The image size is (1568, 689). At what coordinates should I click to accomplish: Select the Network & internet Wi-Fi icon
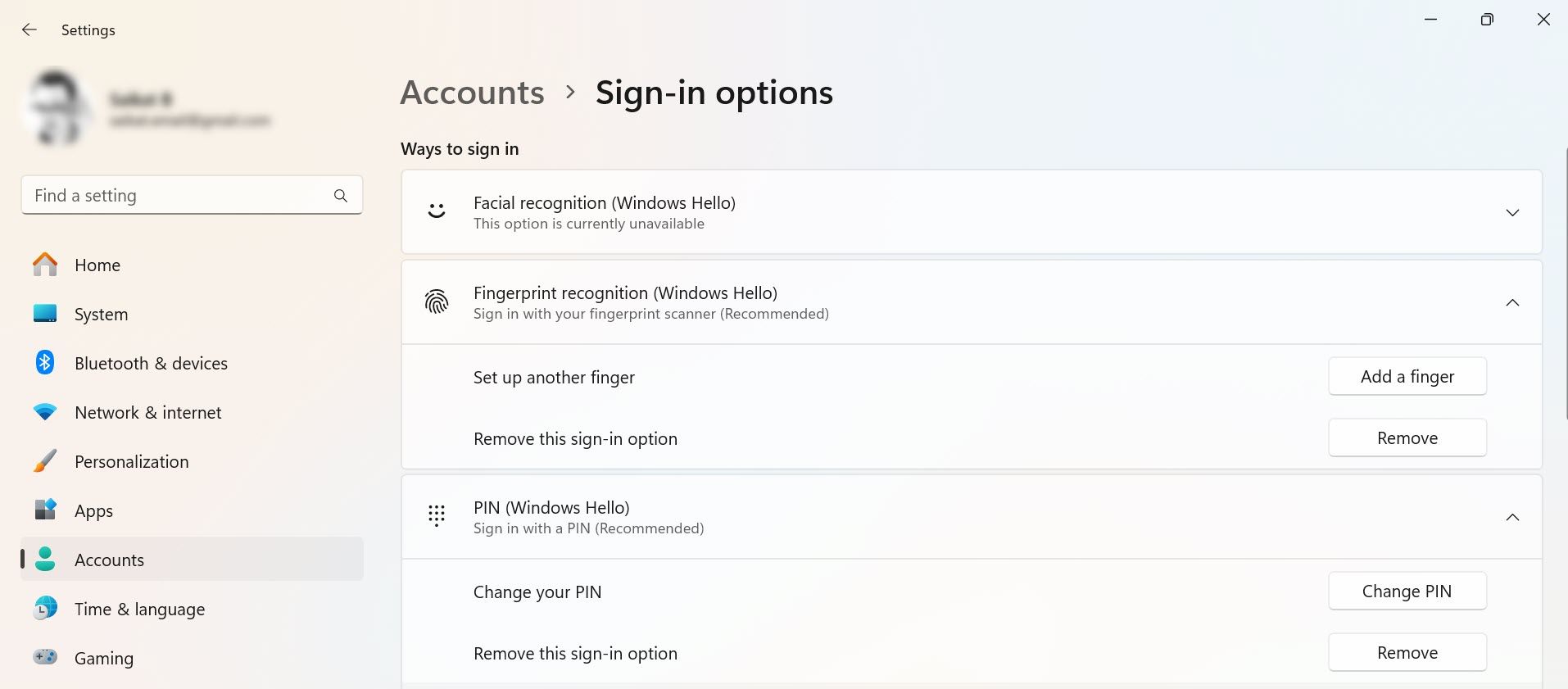click(x=45, y=412)
